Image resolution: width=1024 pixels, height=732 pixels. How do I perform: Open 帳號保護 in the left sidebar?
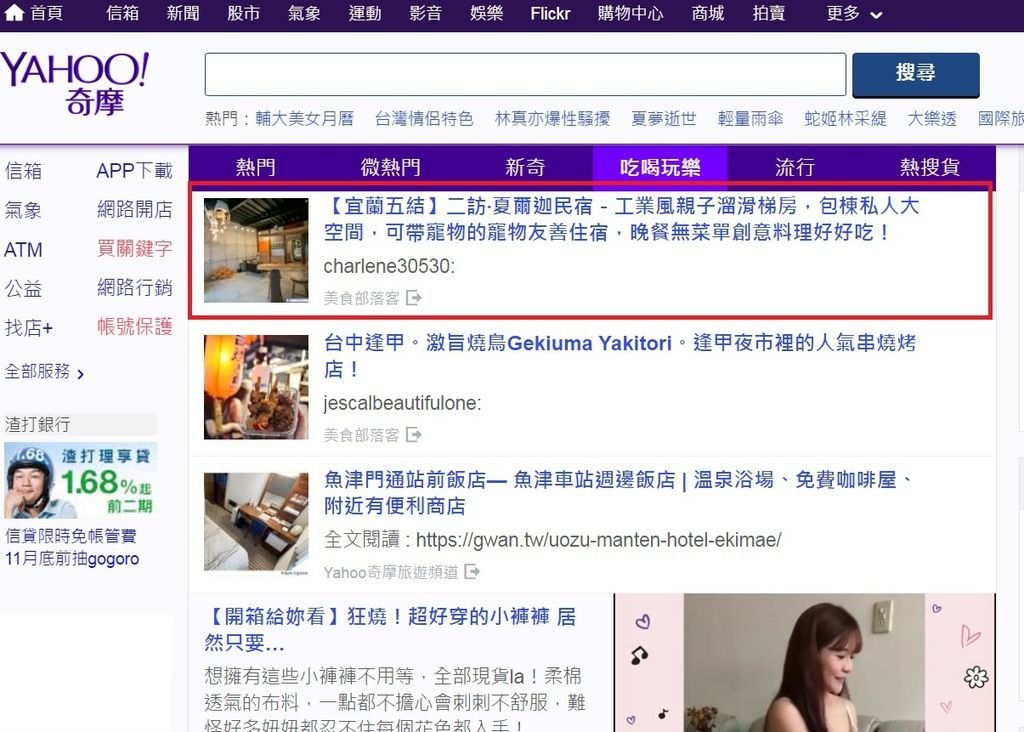135,326
